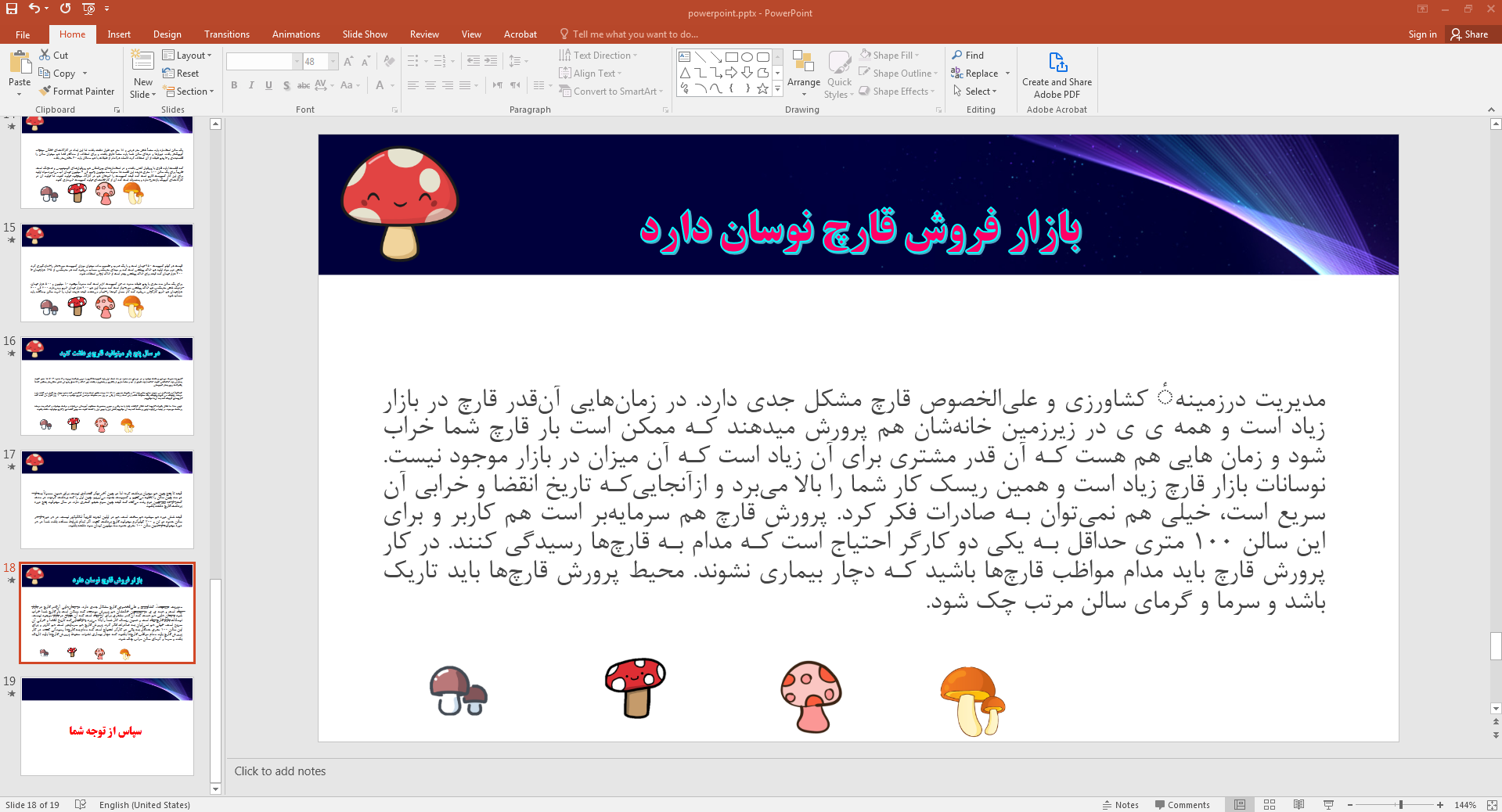This screenshot has height=812, width=1502.
Task: Increase list indent level
Action: [491, 61]
